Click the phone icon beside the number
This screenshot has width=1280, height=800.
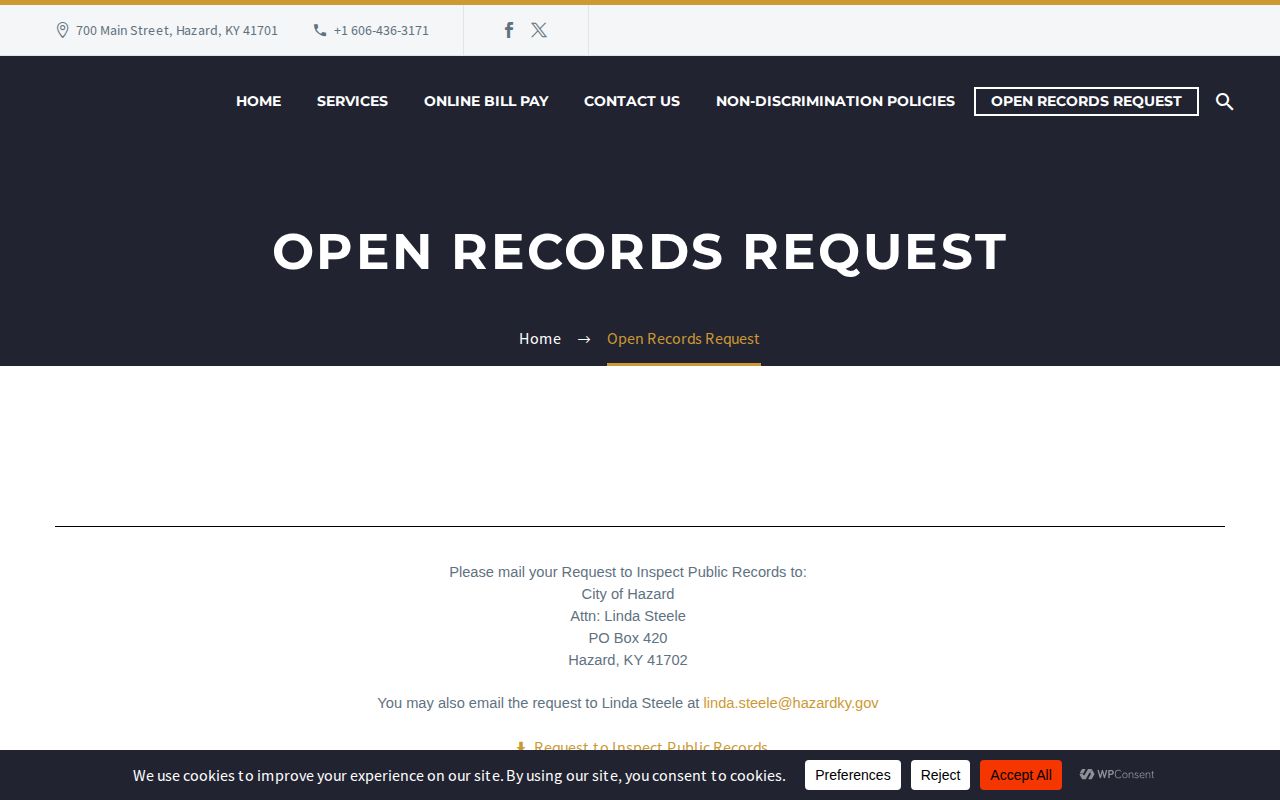320,30
